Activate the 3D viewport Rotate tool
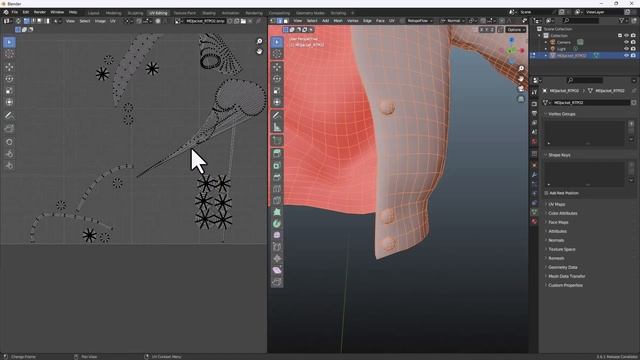This screenshot has width=640, height=360. [x=277, y=79]
